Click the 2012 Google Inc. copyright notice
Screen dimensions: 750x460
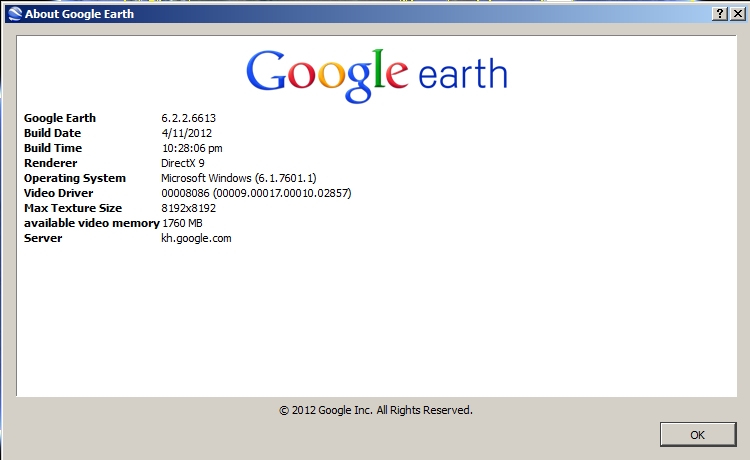click(376, 410)
